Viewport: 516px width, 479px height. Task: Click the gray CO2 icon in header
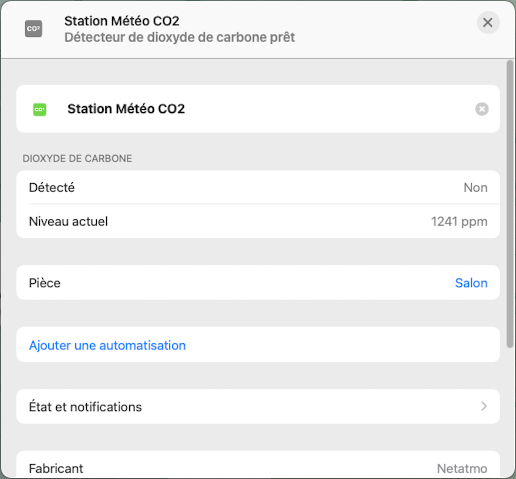34,29
